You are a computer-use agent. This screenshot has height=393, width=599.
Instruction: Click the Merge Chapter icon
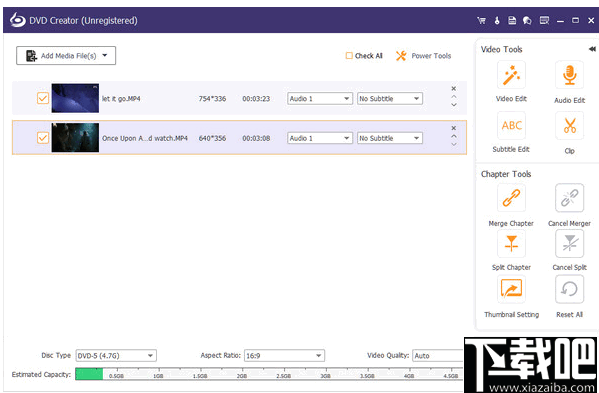pos(511,198)
